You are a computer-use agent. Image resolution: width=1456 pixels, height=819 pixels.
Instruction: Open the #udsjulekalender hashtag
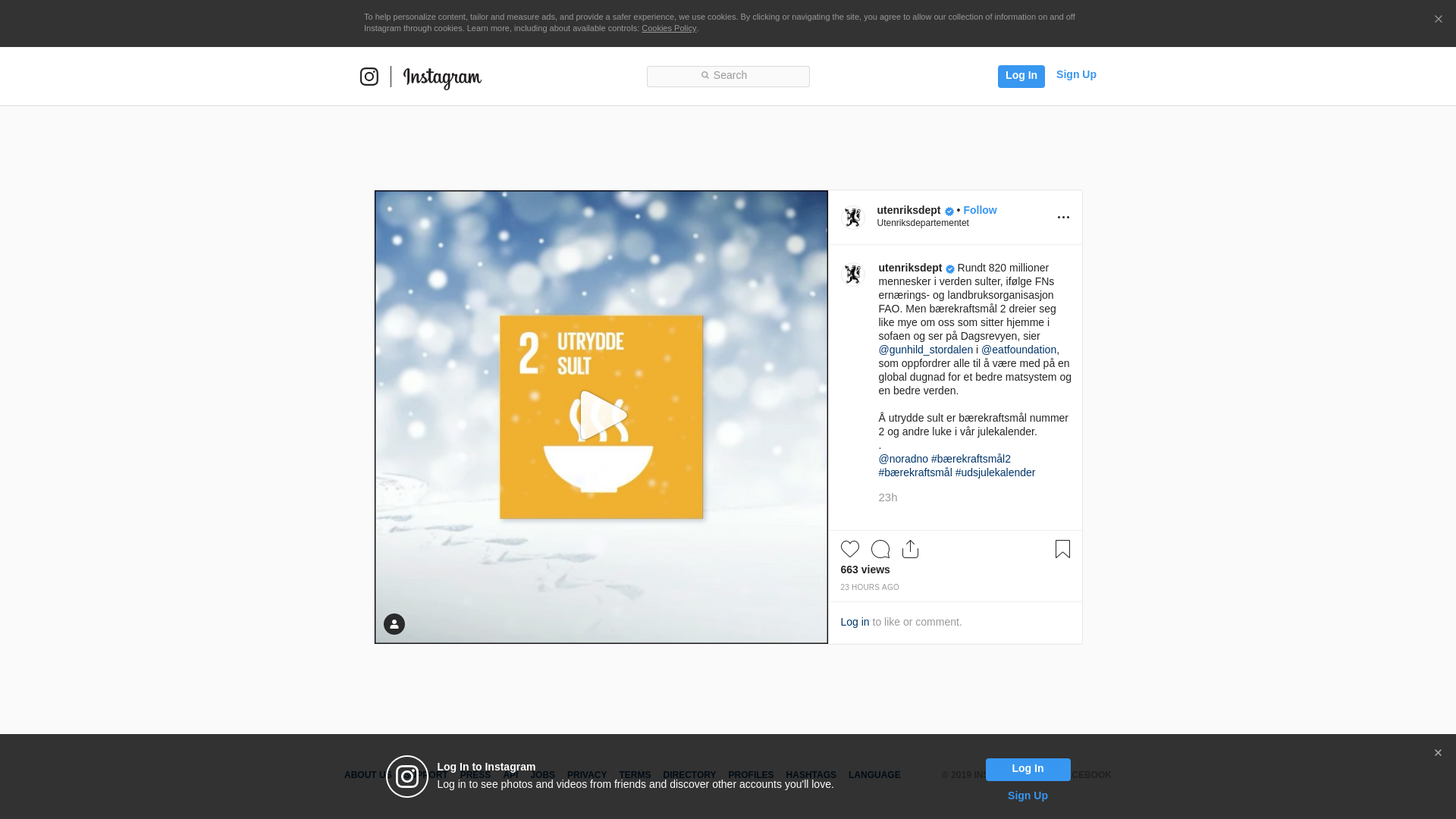[995, 472]
